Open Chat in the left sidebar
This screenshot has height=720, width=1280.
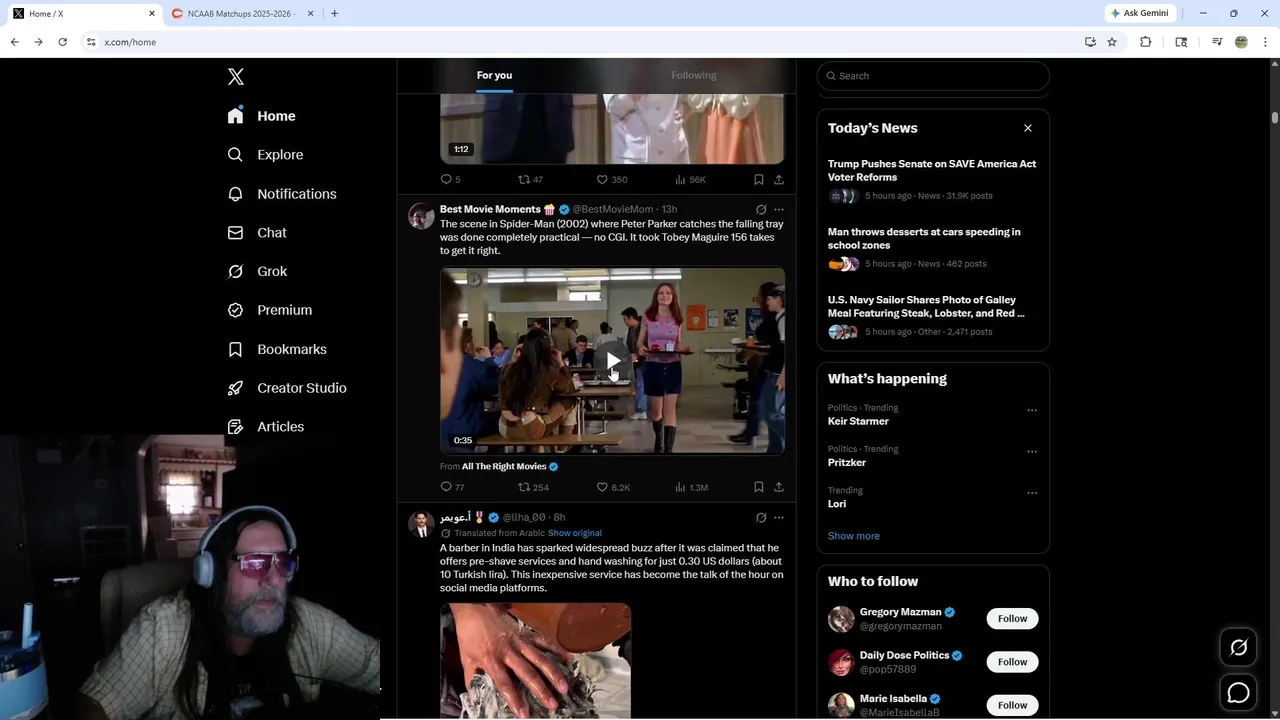257,233
